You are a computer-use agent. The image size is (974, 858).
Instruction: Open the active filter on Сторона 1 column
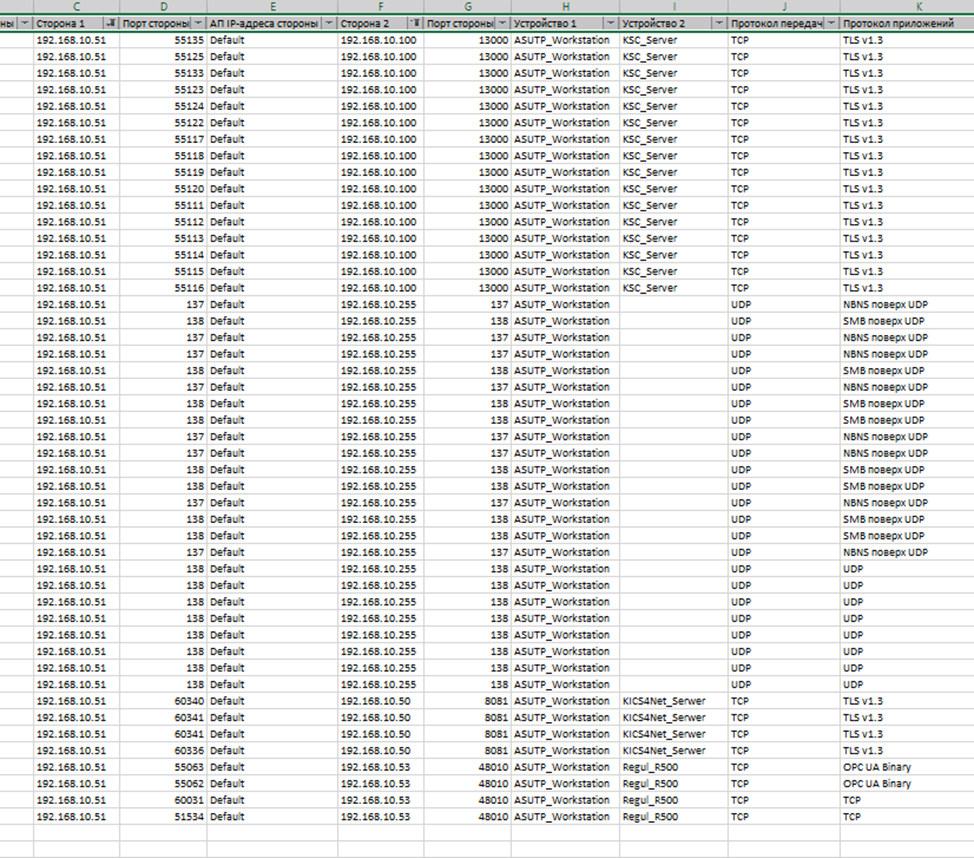110,23
